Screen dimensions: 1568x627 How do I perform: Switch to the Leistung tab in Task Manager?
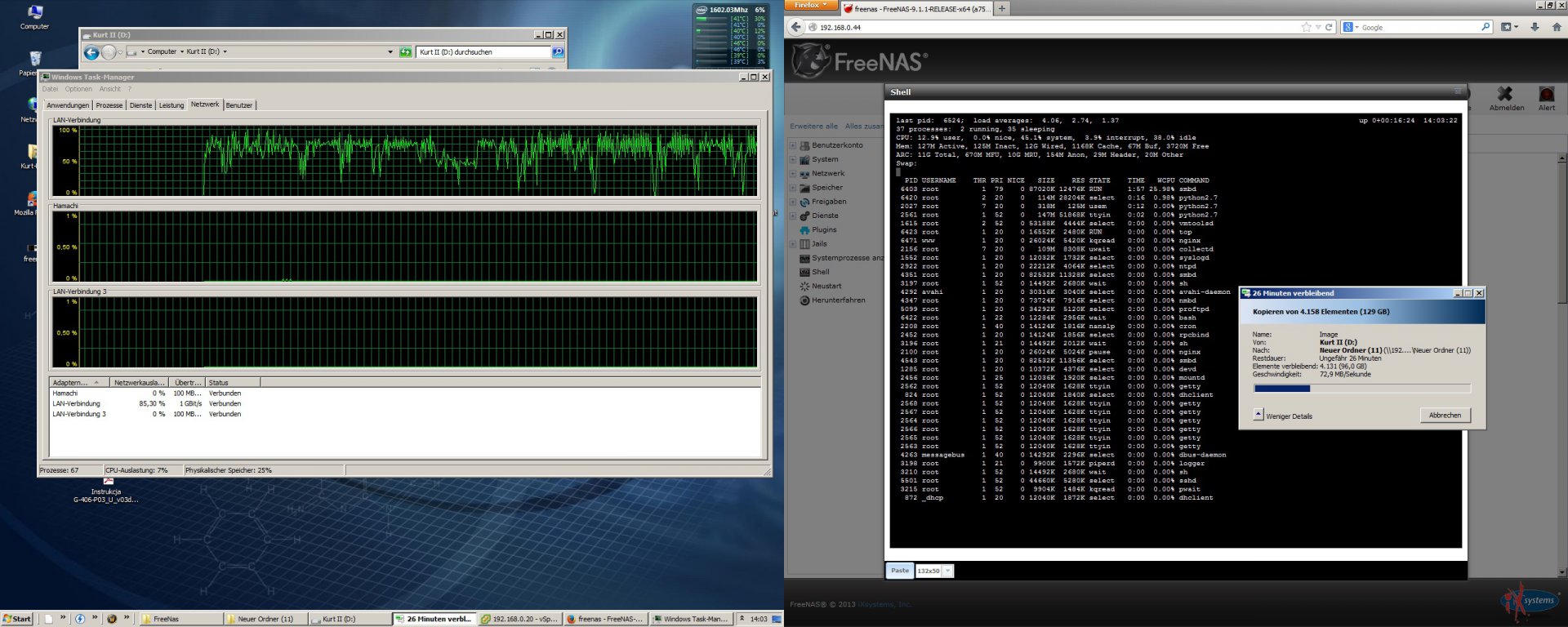pyautogui.click(x=171, y=105)
